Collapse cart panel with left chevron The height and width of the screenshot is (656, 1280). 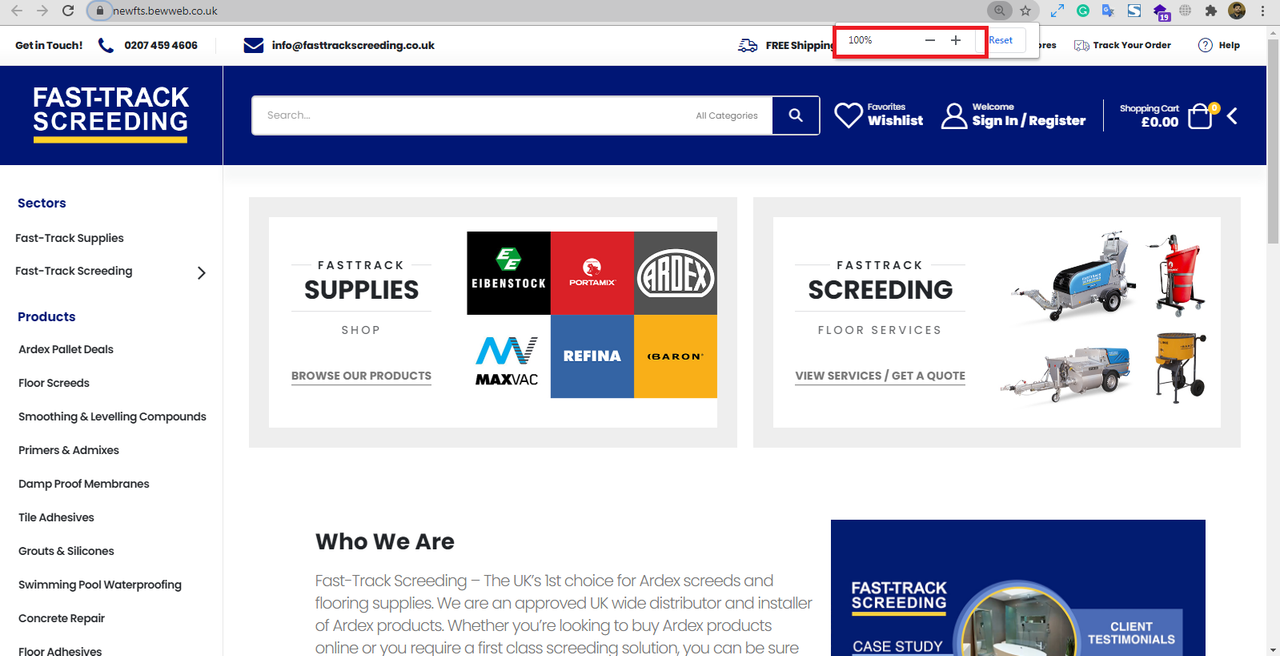pyautogui.click(x=1232, y=116)
